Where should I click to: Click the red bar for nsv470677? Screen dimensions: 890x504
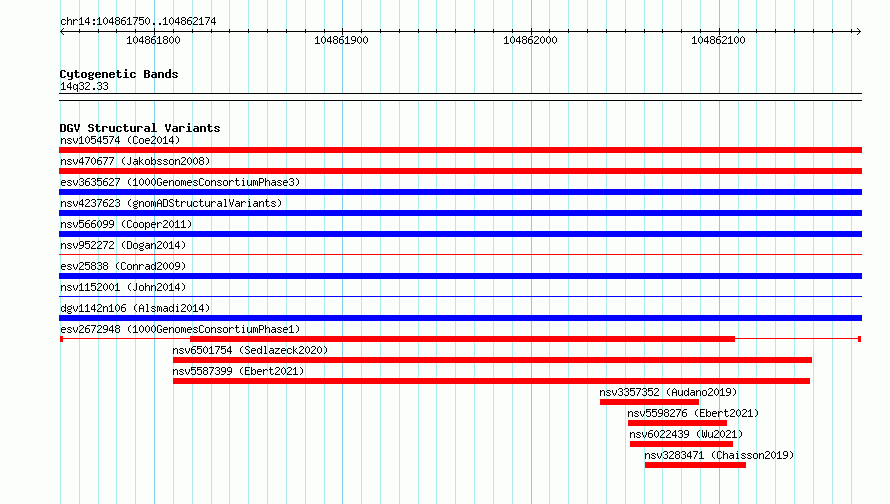(460, 171)
